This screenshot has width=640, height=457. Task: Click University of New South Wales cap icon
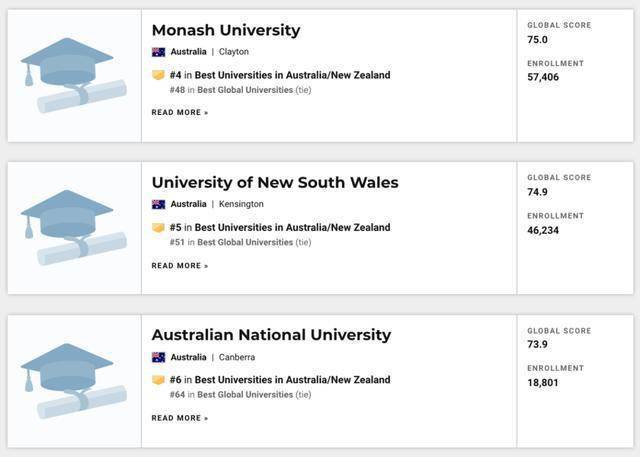tap(73, 228)
